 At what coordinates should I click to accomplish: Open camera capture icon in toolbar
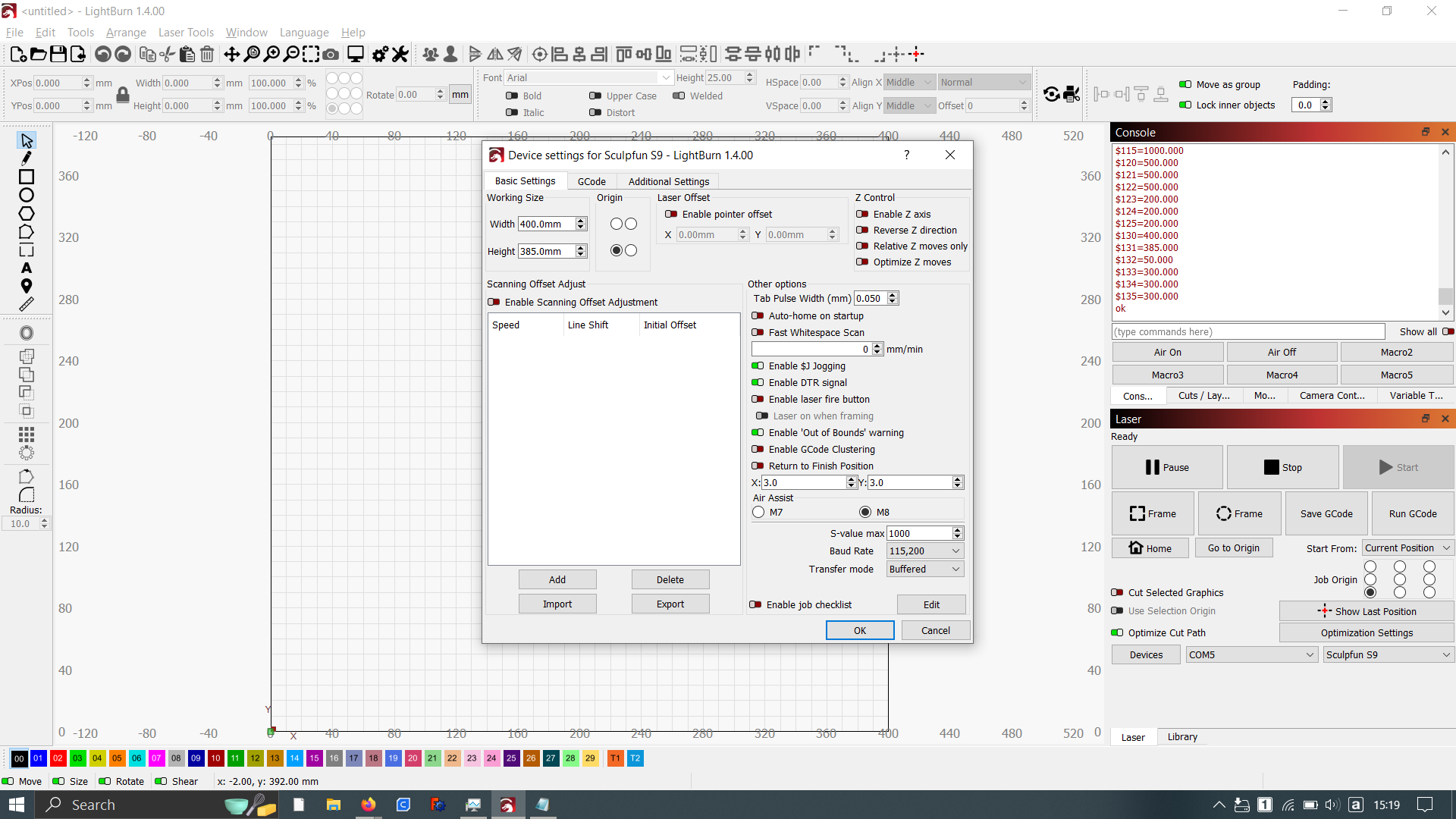[x=331, y=54]
